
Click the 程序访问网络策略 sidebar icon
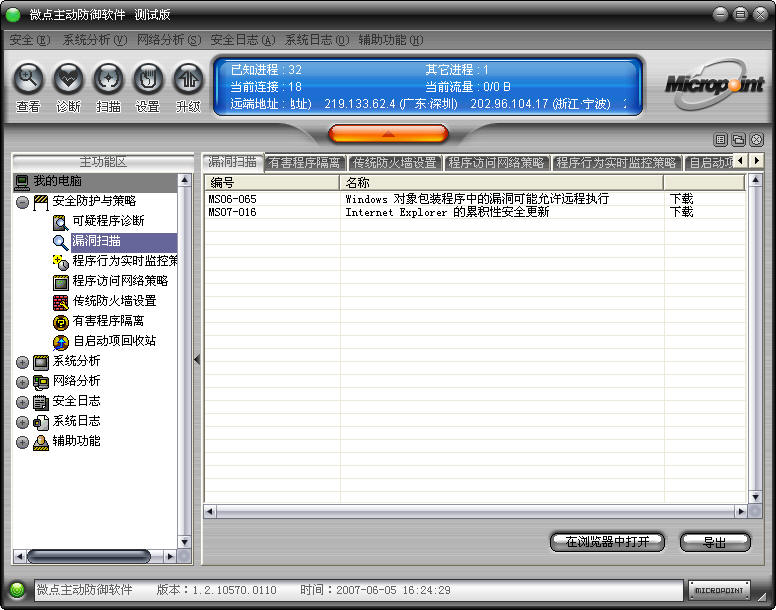click(x=60, y=282)
